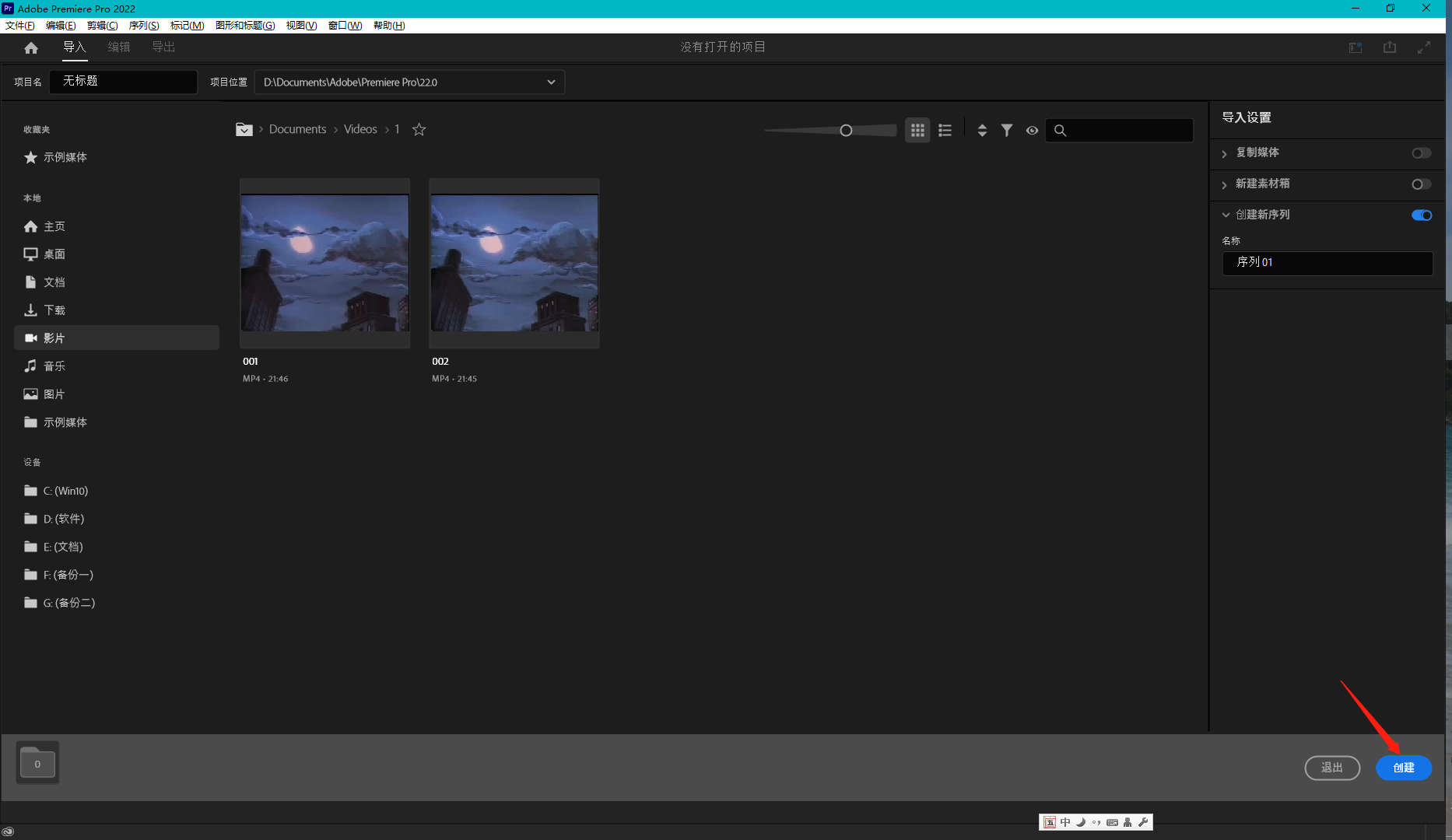Switch to the 编辑 workspace tab
The height and width of the screenshot is (840, 1452).
[x=118, y=47]
